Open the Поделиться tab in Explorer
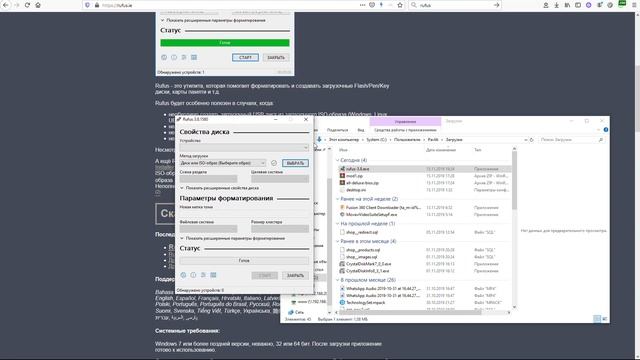Image resolution: width=640 pixels, height=360 pixels. 337,130
